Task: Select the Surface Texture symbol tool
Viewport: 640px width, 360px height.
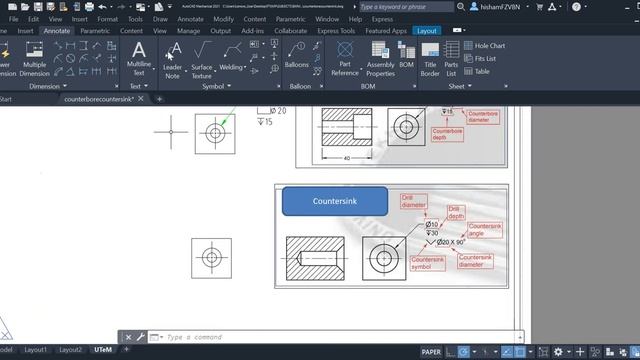Action: [x=202, y=60]
